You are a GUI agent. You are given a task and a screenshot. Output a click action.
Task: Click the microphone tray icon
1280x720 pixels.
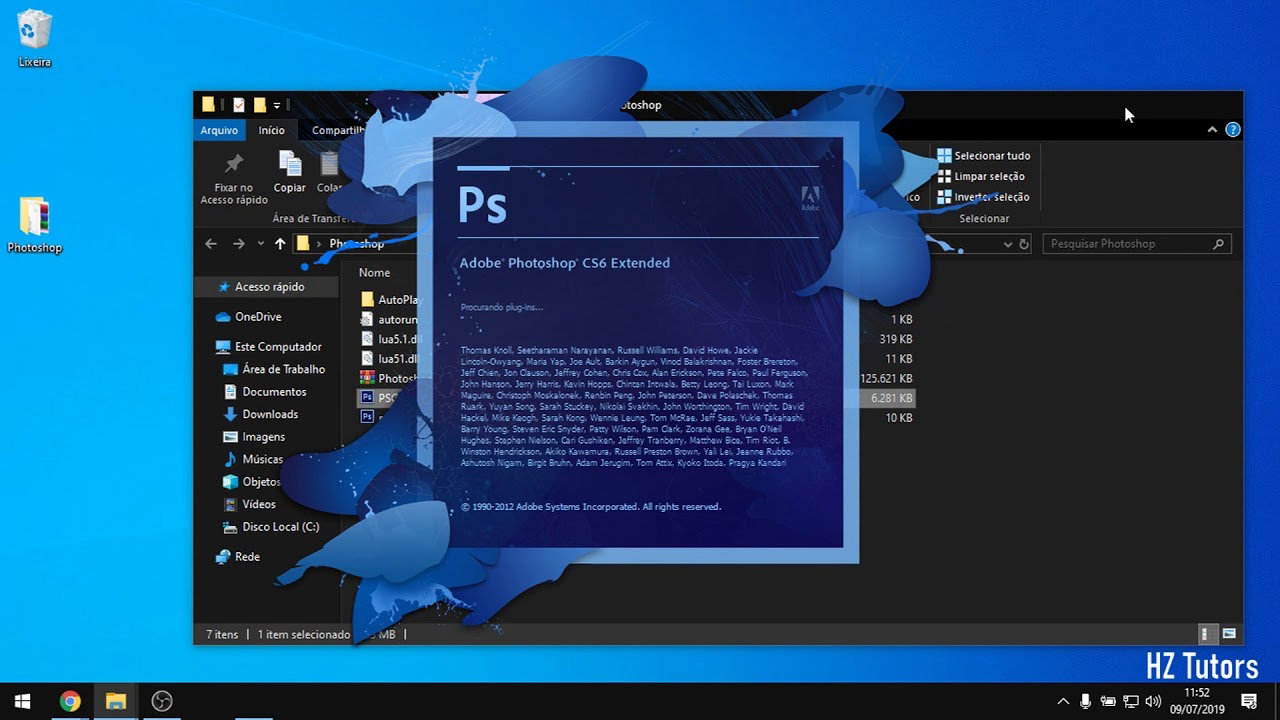[1086, 701]
